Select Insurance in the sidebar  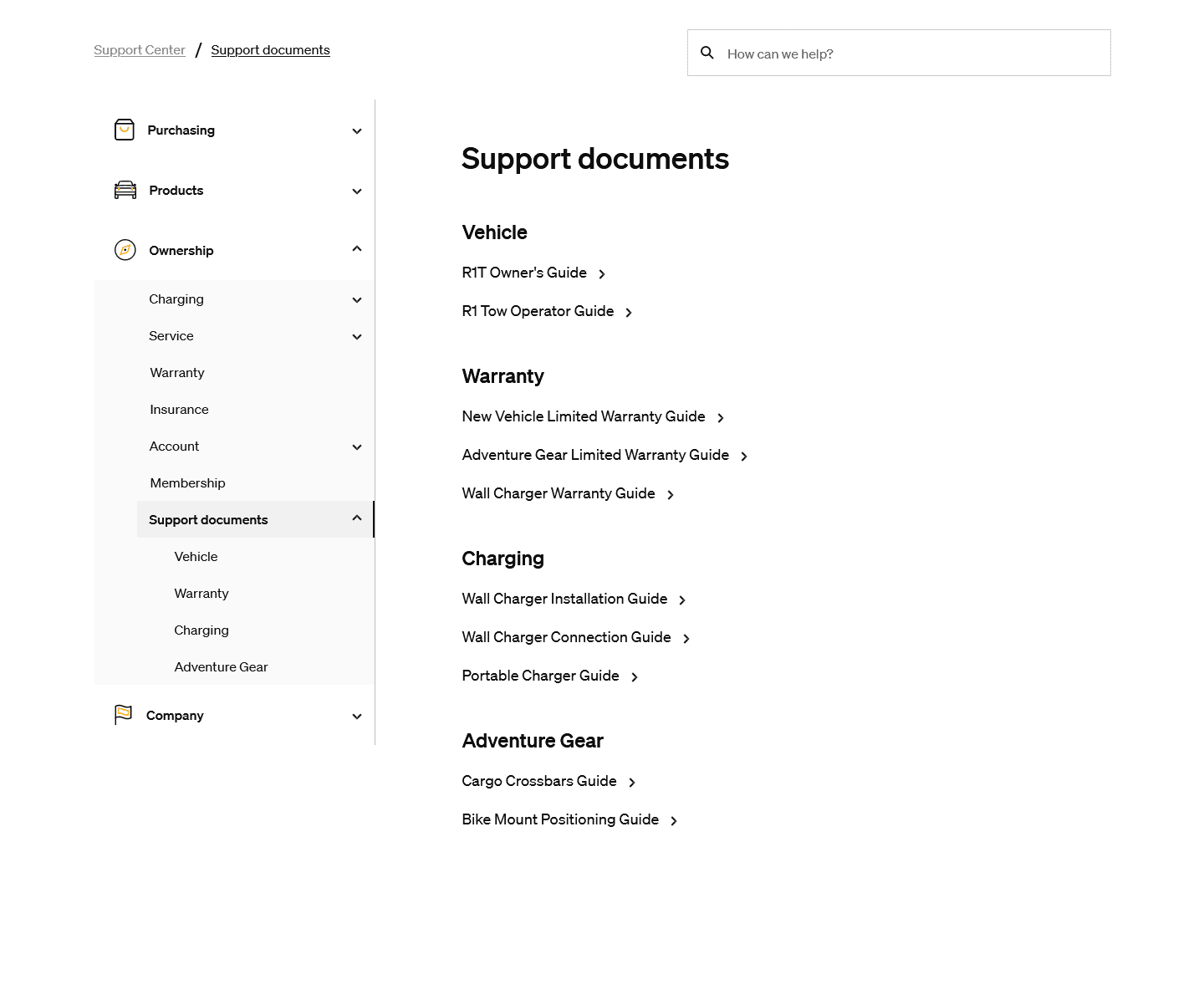click(179, 410)
